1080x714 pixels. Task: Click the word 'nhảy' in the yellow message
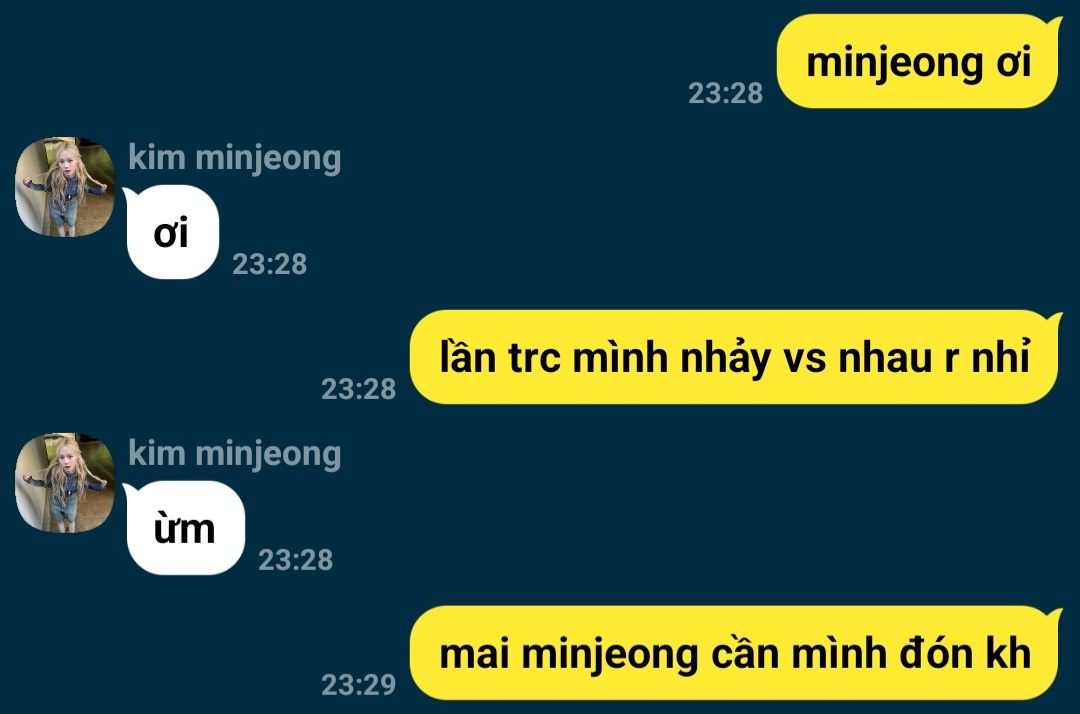(x=726, y=358)
